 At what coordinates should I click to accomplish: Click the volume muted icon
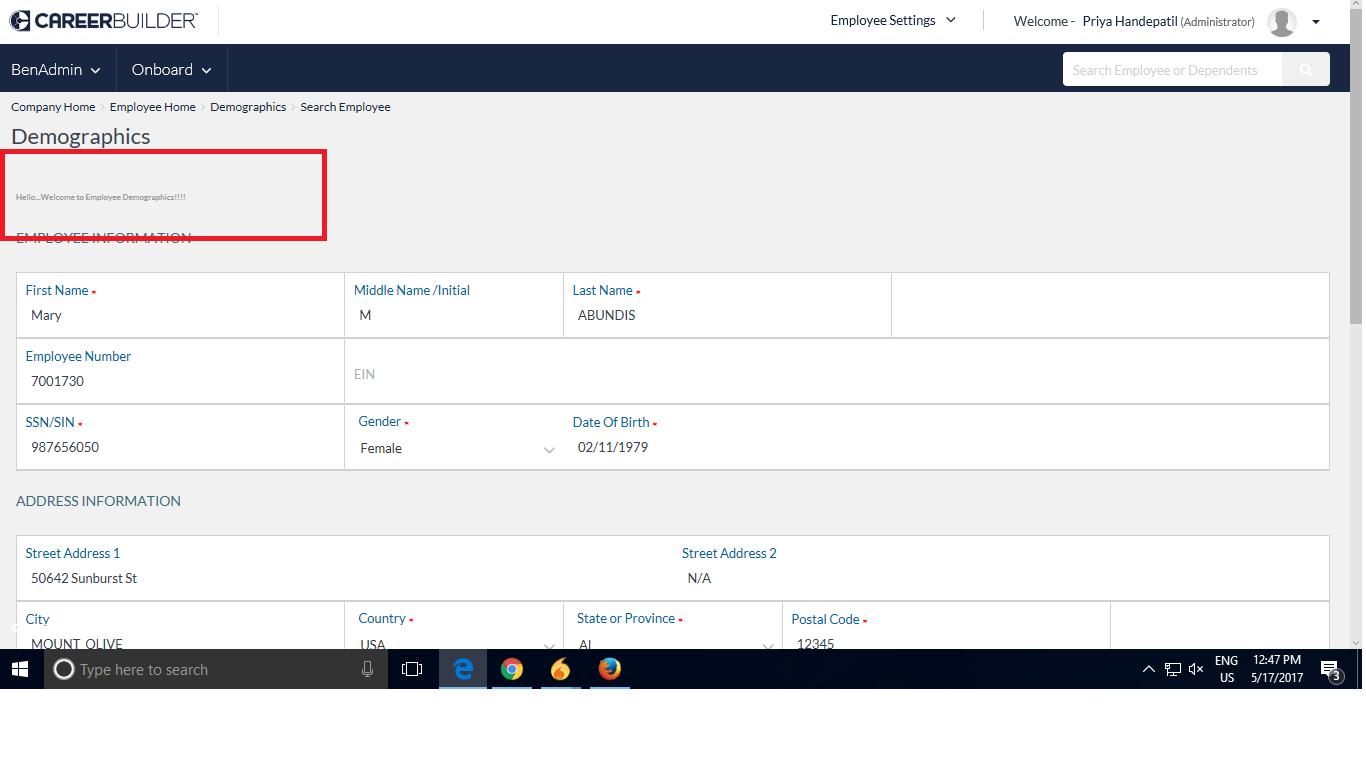coord(1196,670)
